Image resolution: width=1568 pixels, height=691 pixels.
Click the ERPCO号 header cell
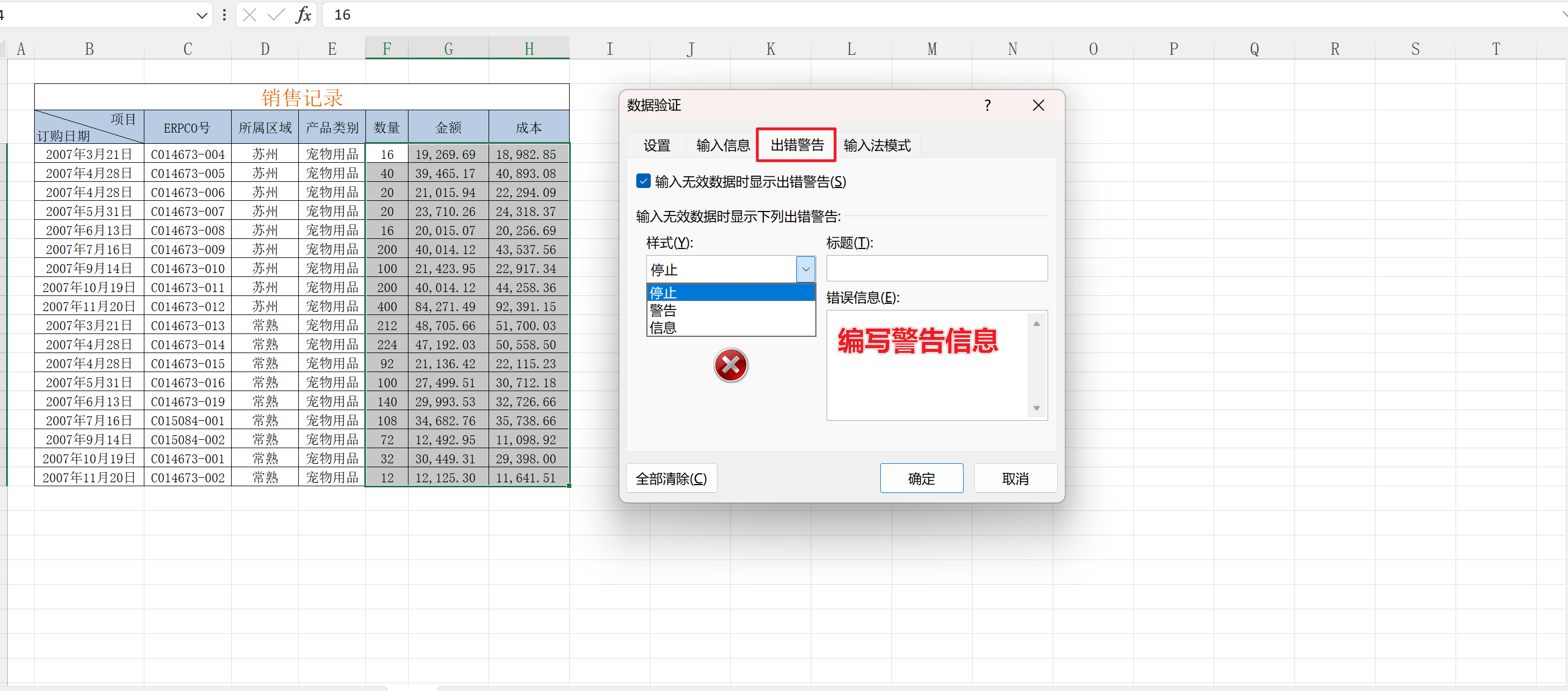click(x=187, y=127)
